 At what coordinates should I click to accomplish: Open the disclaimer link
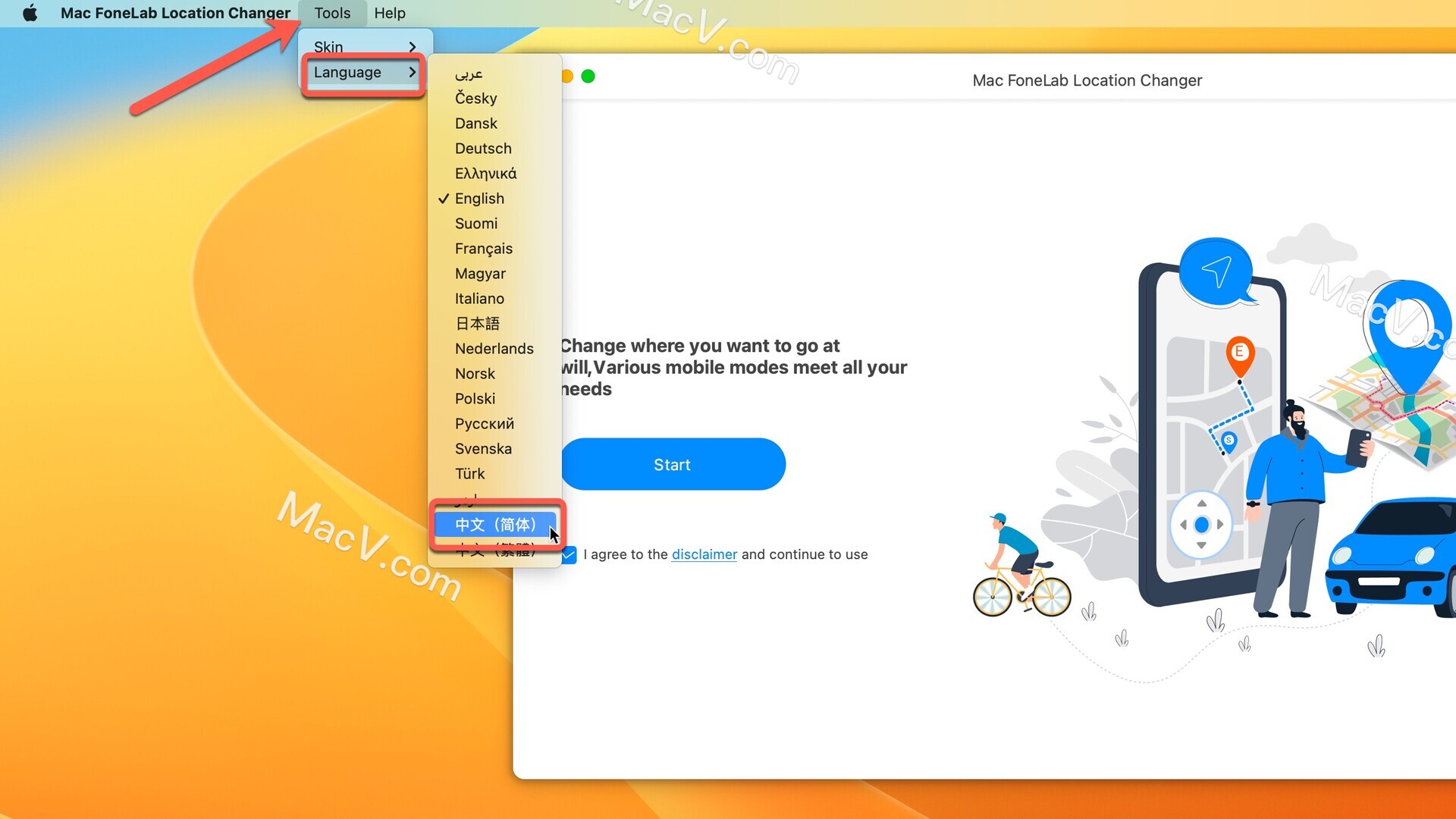(704, 554)
